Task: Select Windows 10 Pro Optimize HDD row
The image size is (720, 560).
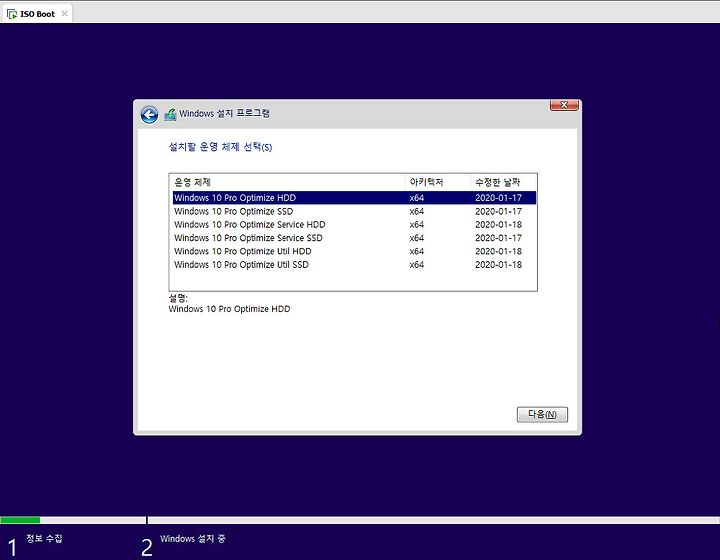Action: click(x=354, y=198)
